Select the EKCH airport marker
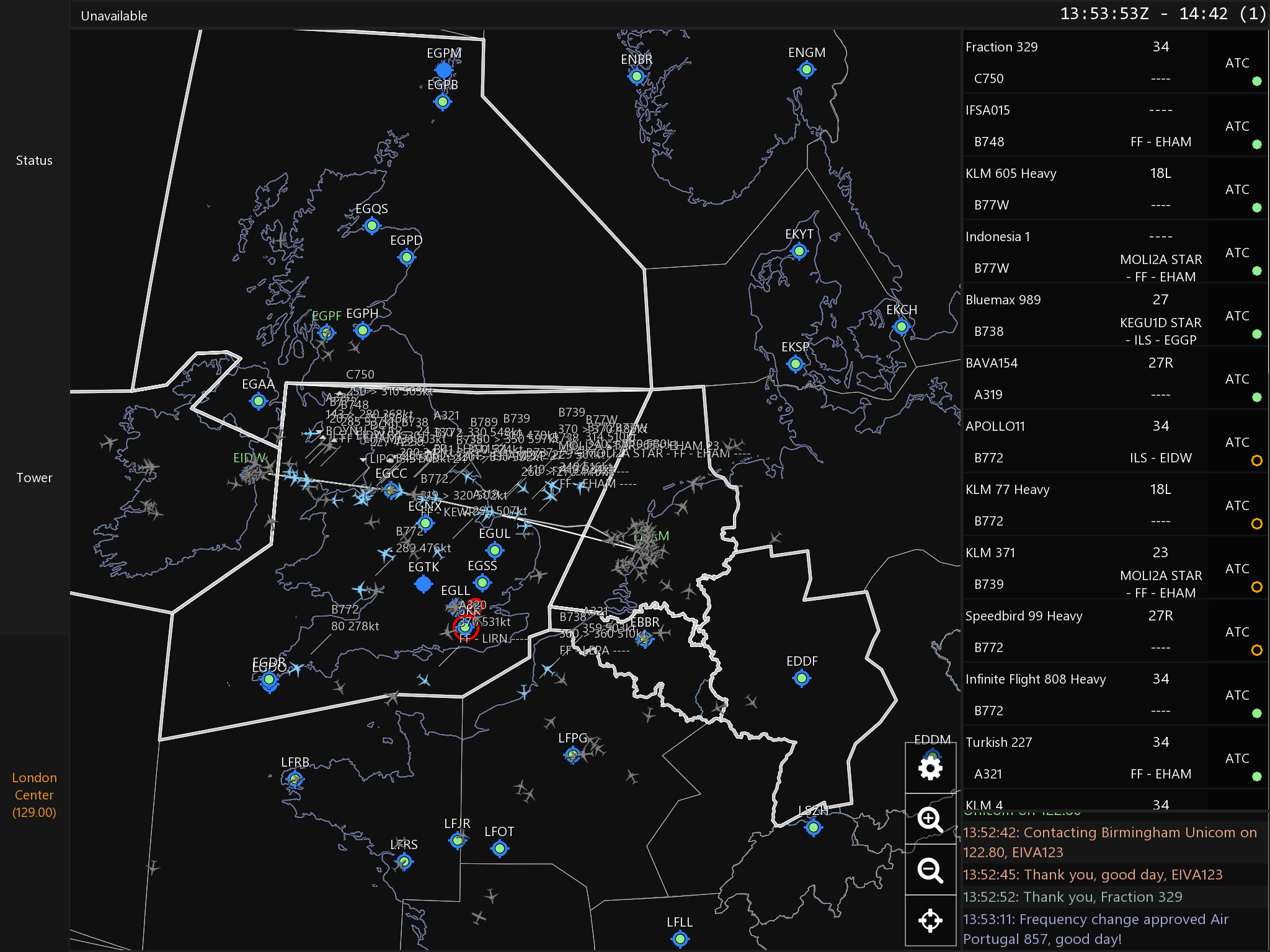 click(x=902, y=327)
